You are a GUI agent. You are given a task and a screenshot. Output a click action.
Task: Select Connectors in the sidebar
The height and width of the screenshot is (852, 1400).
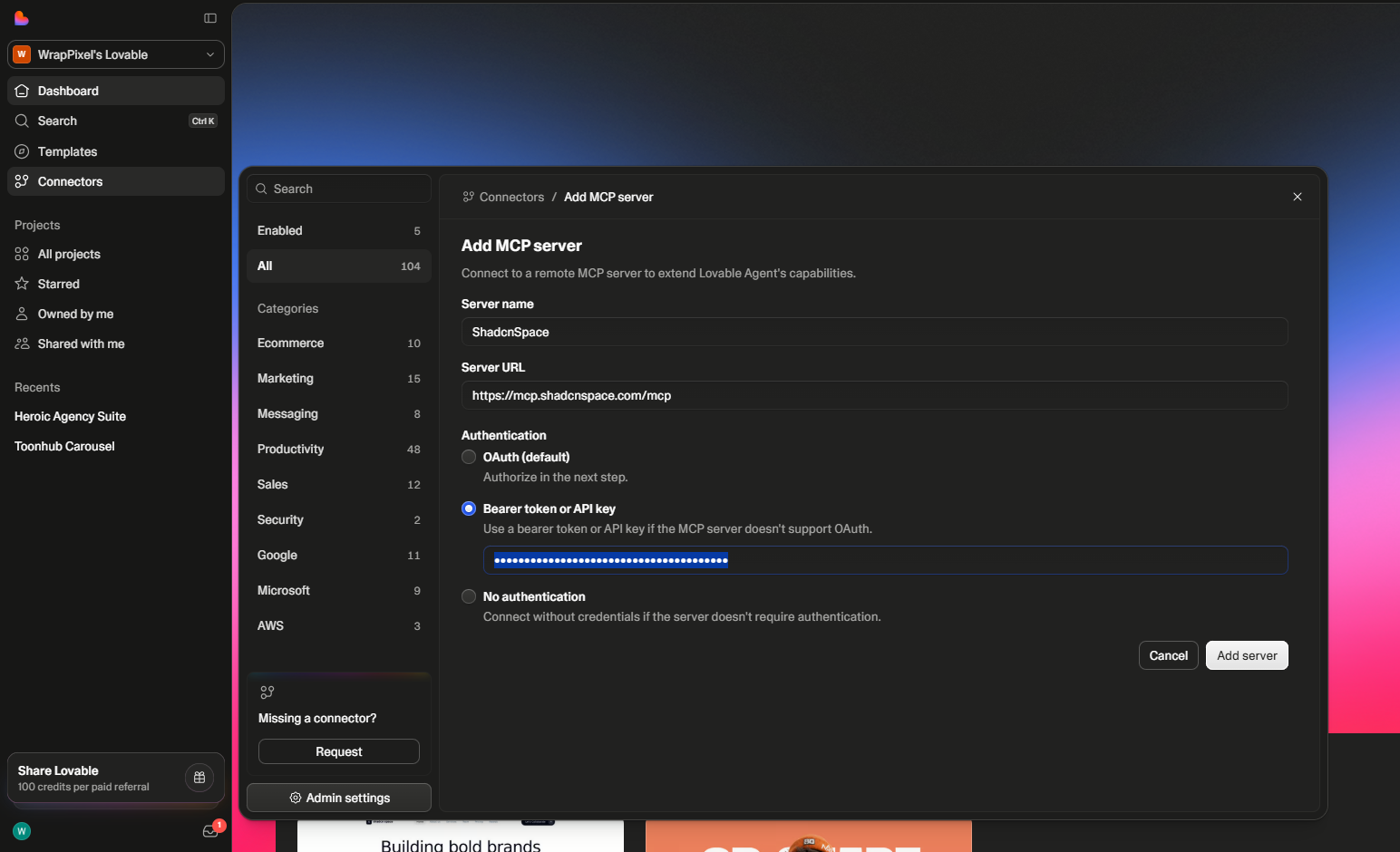[116, 181]
